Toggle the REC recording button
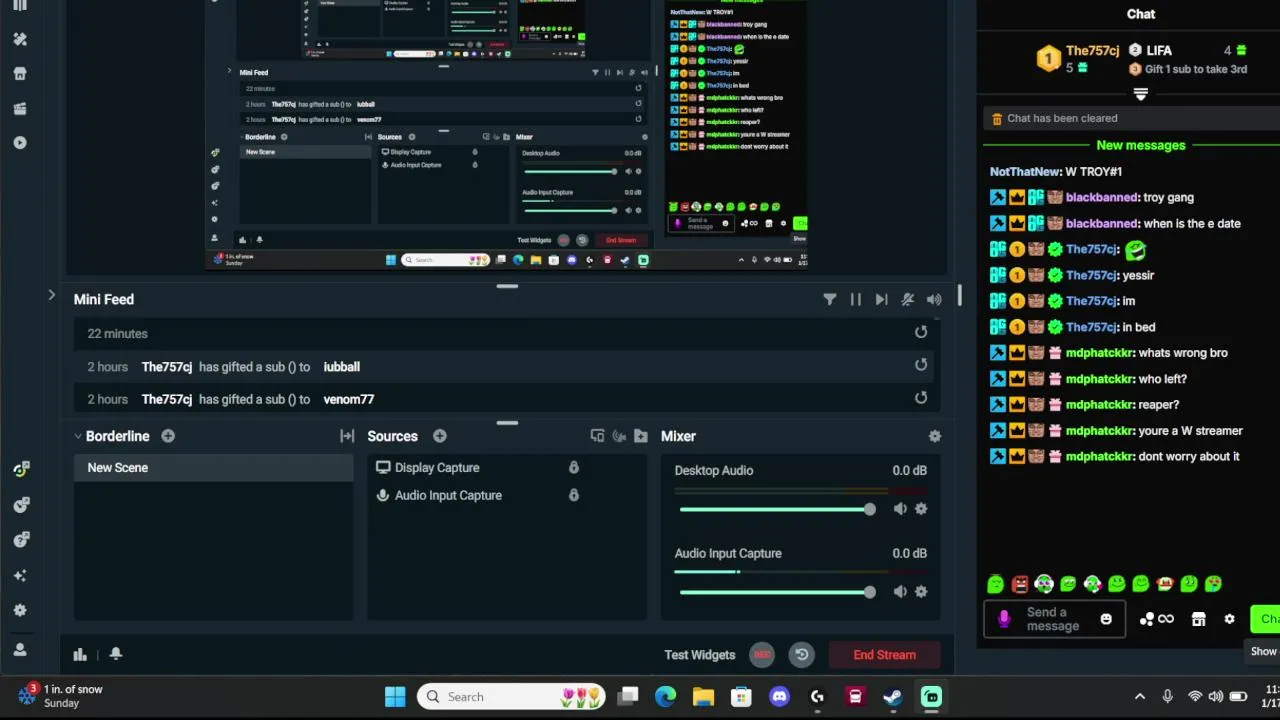Viewport: 1280px width, 720px height. pos(763,655)
